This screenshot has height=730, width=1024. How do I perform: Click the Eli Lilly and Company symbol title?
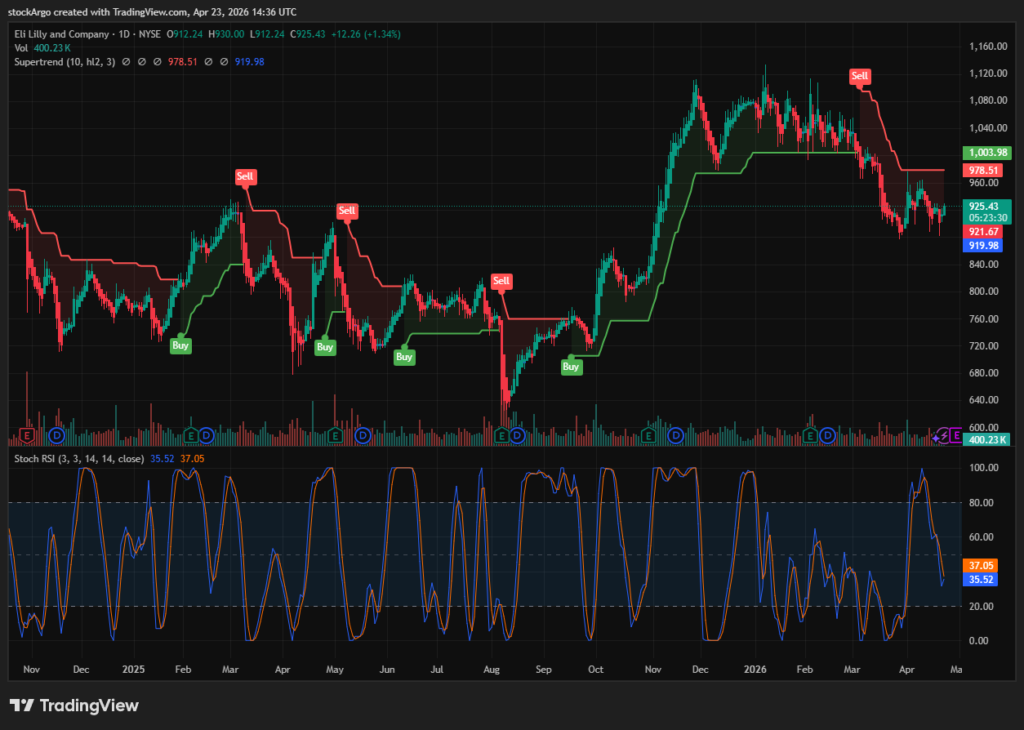click(x=61, y=34)
